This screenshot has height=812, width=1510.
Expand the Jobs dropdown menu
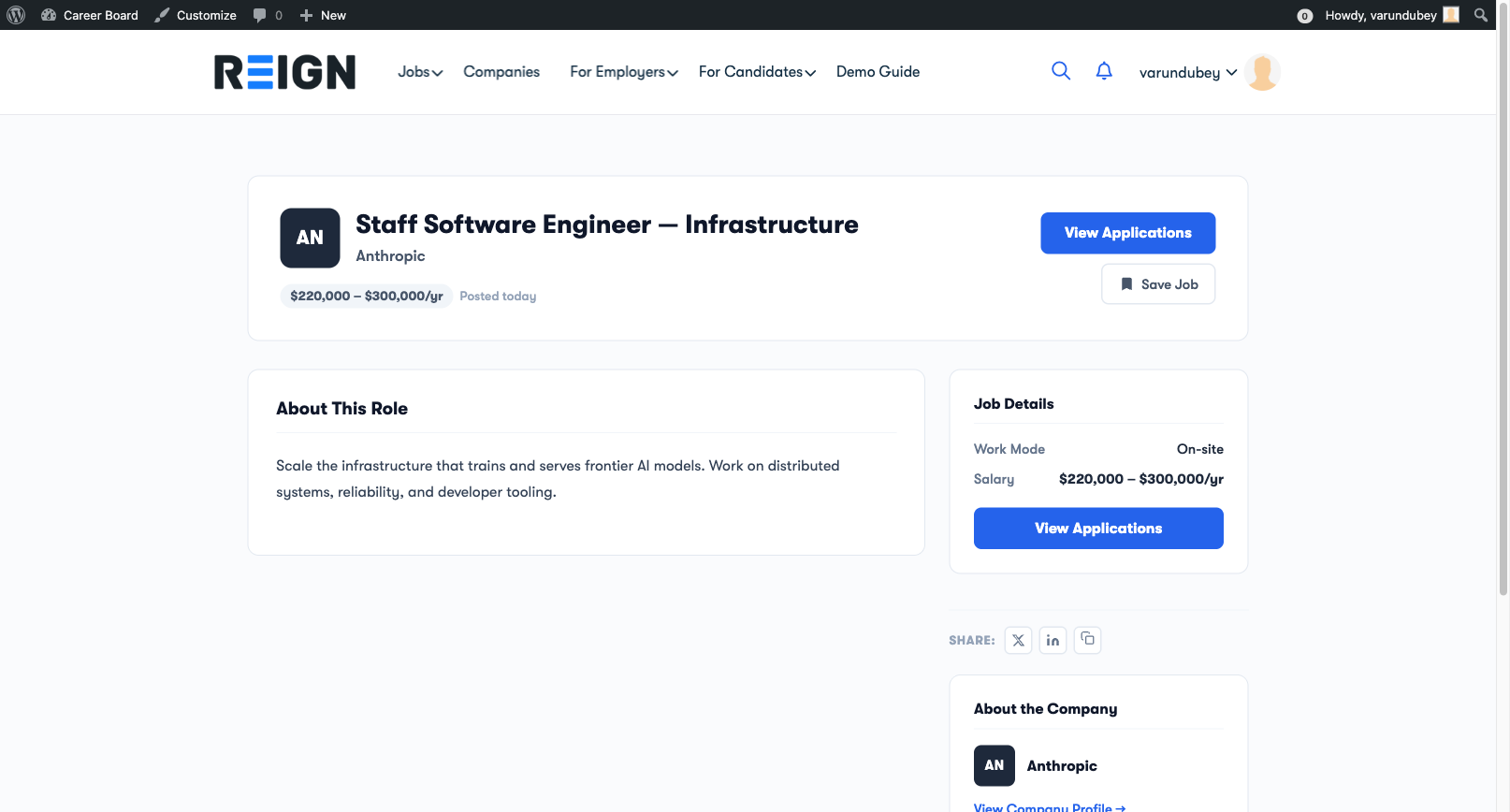420,72
